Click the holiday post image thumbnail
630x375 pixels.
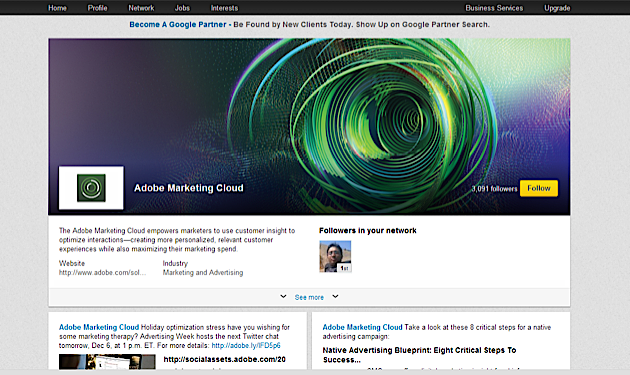pos(107,362)
